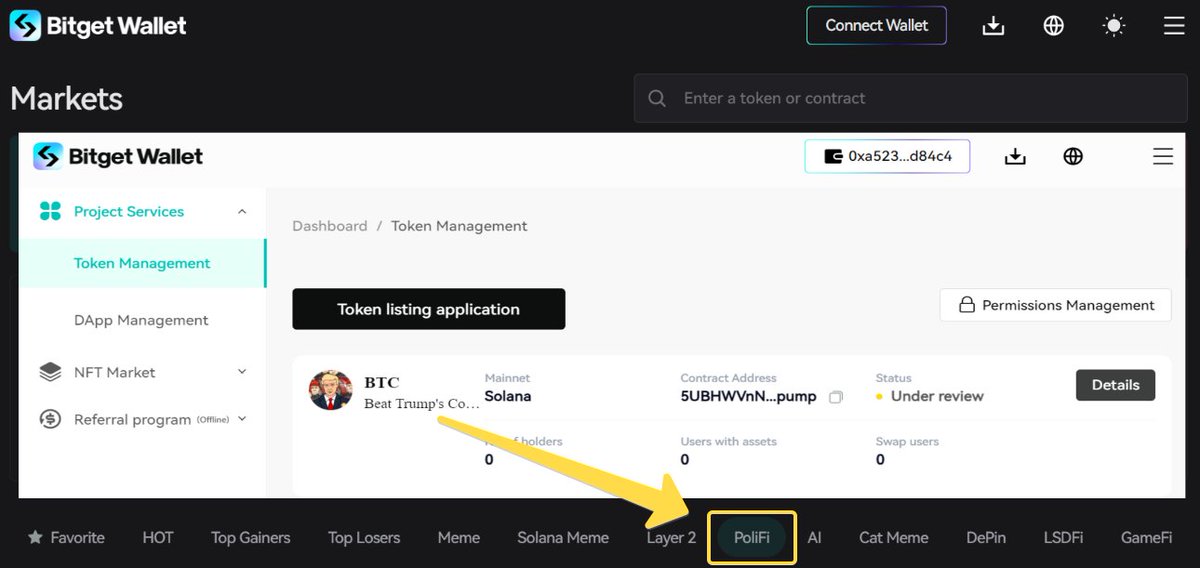Select DePin tab
The width and height of the screenshot is (1200, 568).
[986, 537]
